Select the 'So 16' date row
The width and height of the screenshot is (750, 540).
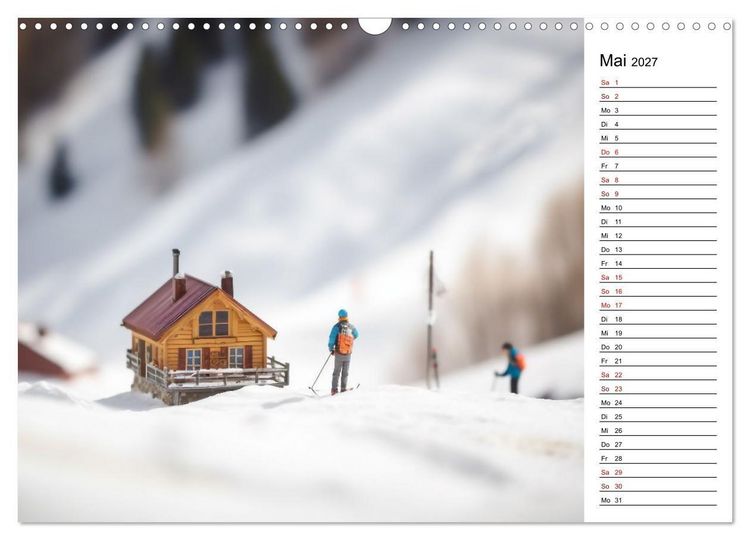coord(658,291)
